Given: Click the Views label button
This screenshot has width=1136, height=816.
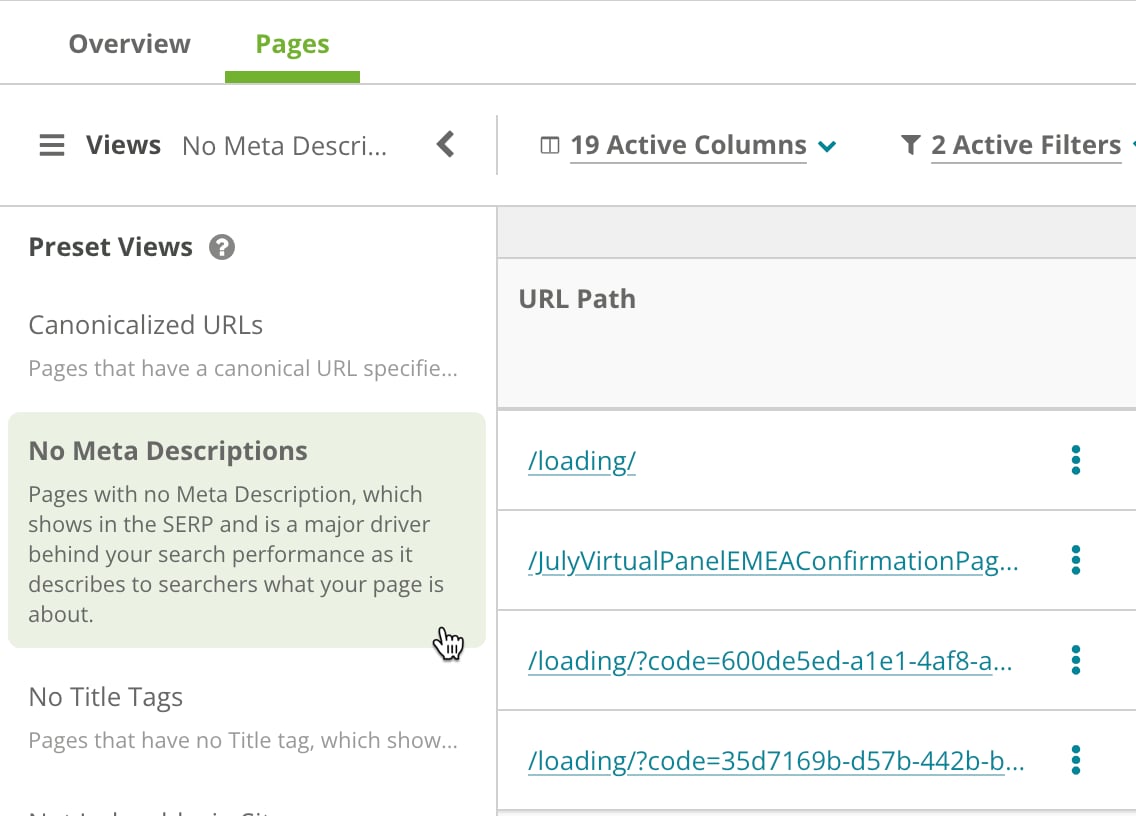Looking at the screenshot, I should tap(123, 145).
